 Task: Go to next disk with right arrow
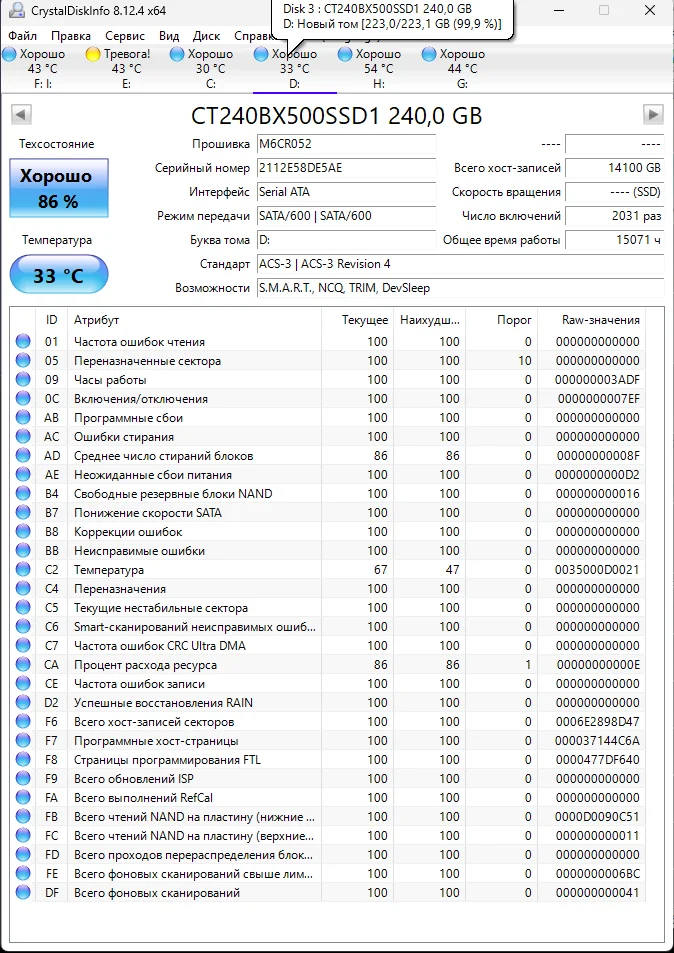click(x=653, y=114)
